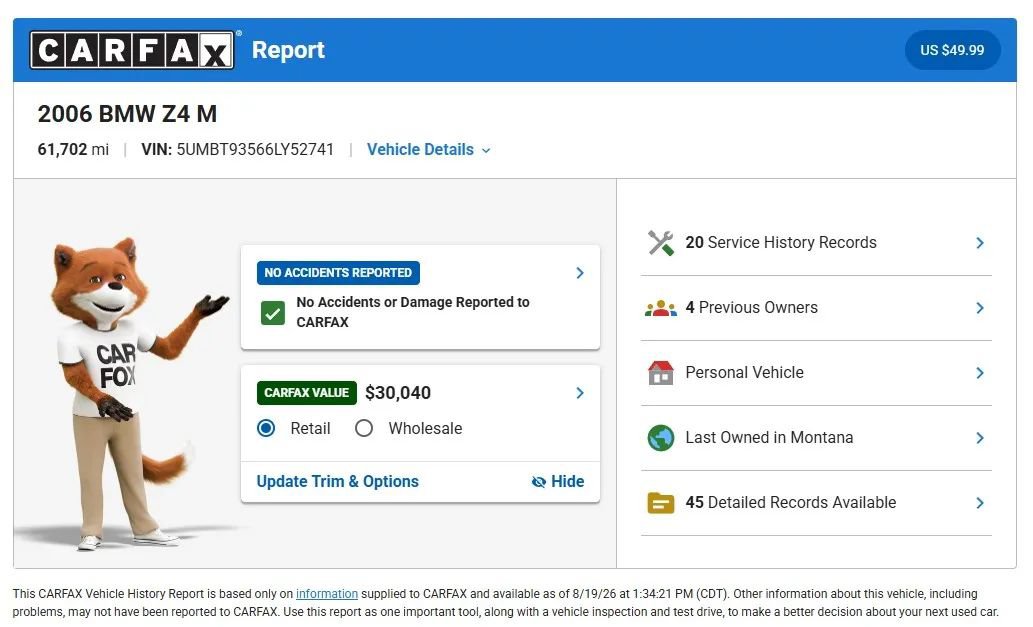Open CARFAX Value details chevron
Screen dimensions: 1033x627
[x=580, y=393]
